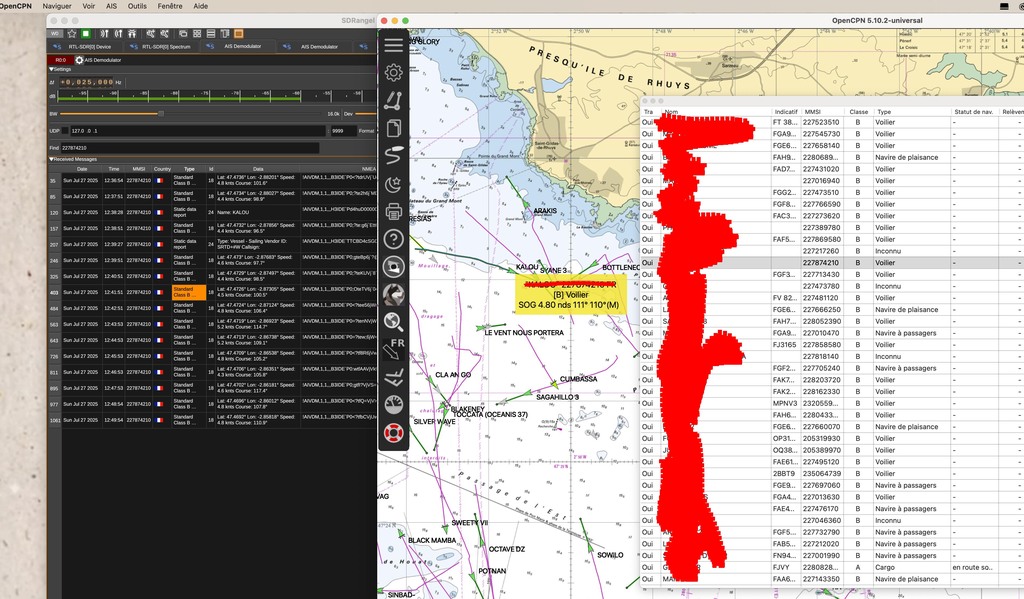Select the create route tool in OpenCPN

coord(393,100)
